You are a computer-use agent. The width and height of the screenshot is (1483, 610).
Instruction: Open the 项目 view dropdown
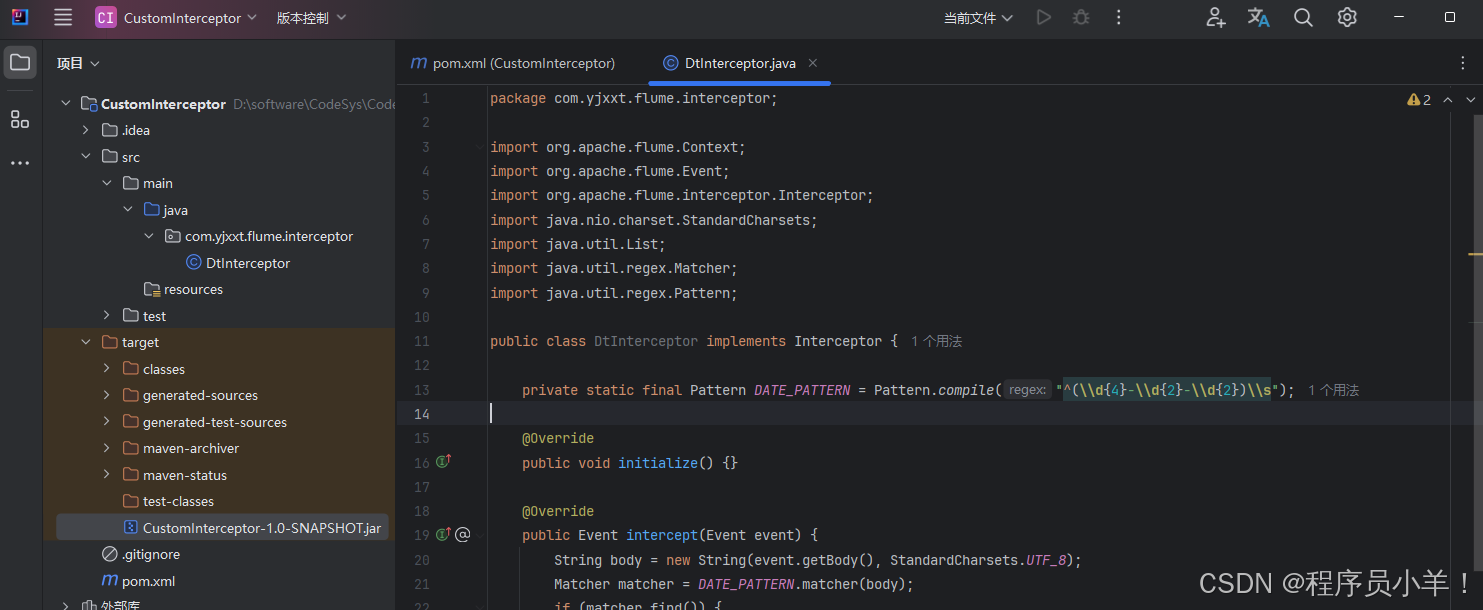pos(78,63)
